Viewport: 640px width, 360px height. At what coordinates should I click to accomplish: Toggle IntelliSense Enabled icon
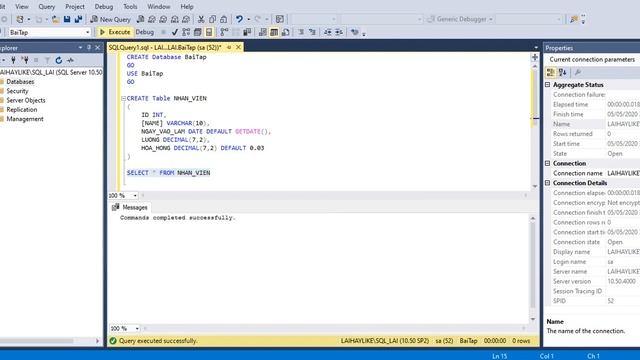209,32
